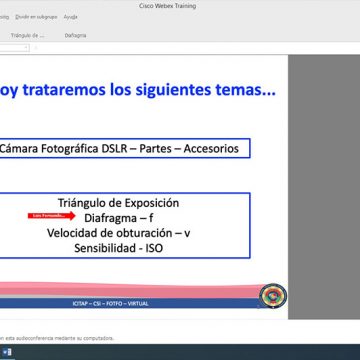The height and width of the screenshot is (360, 360).
Task: Switch to the Triángulo de ... tab
Action: tap(27, 35)
